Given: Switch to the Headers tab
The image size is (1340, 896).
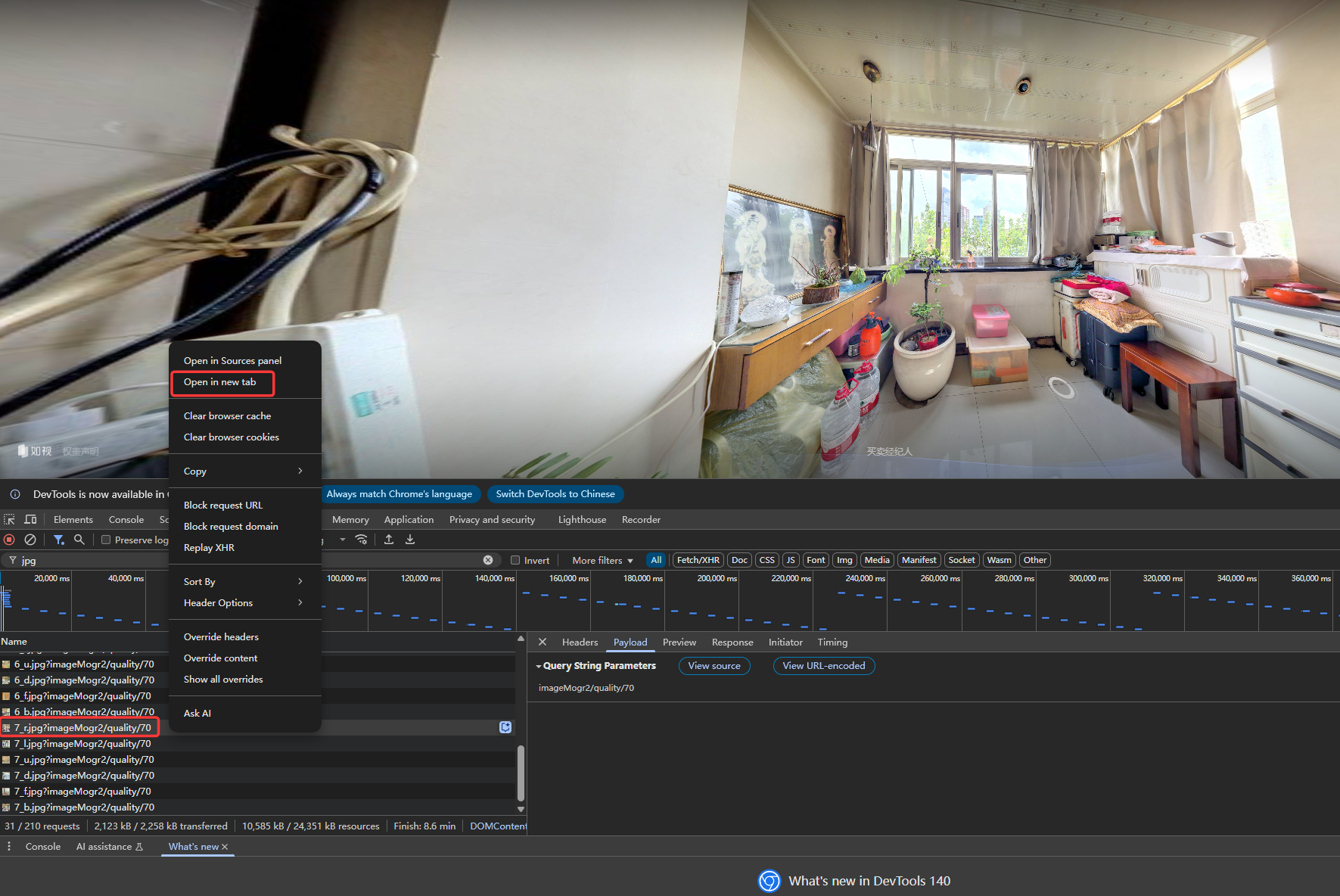Looking at the screenshot, I should (x=580, y=642).
